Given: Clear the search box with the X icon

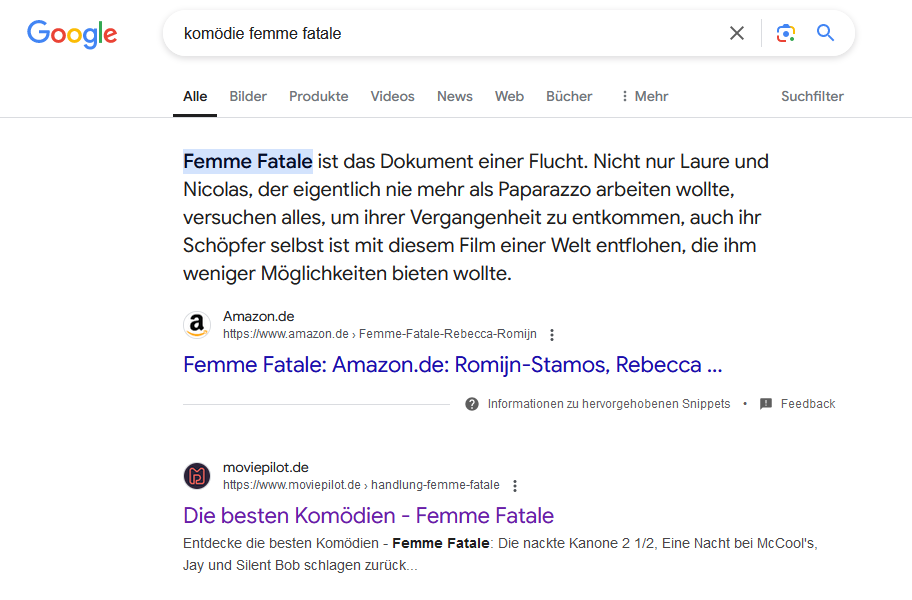Looking at the screenshot, I should [x=737, y=33].
